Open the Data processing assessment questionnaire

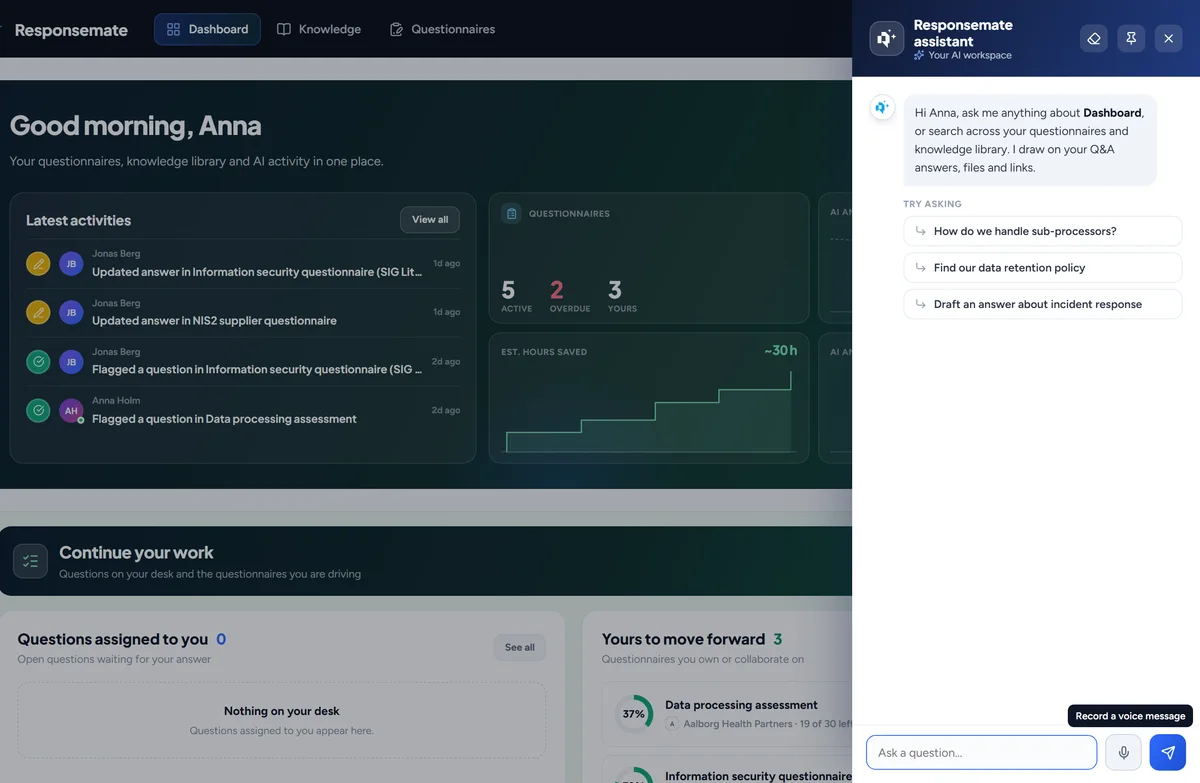point(741,705)
